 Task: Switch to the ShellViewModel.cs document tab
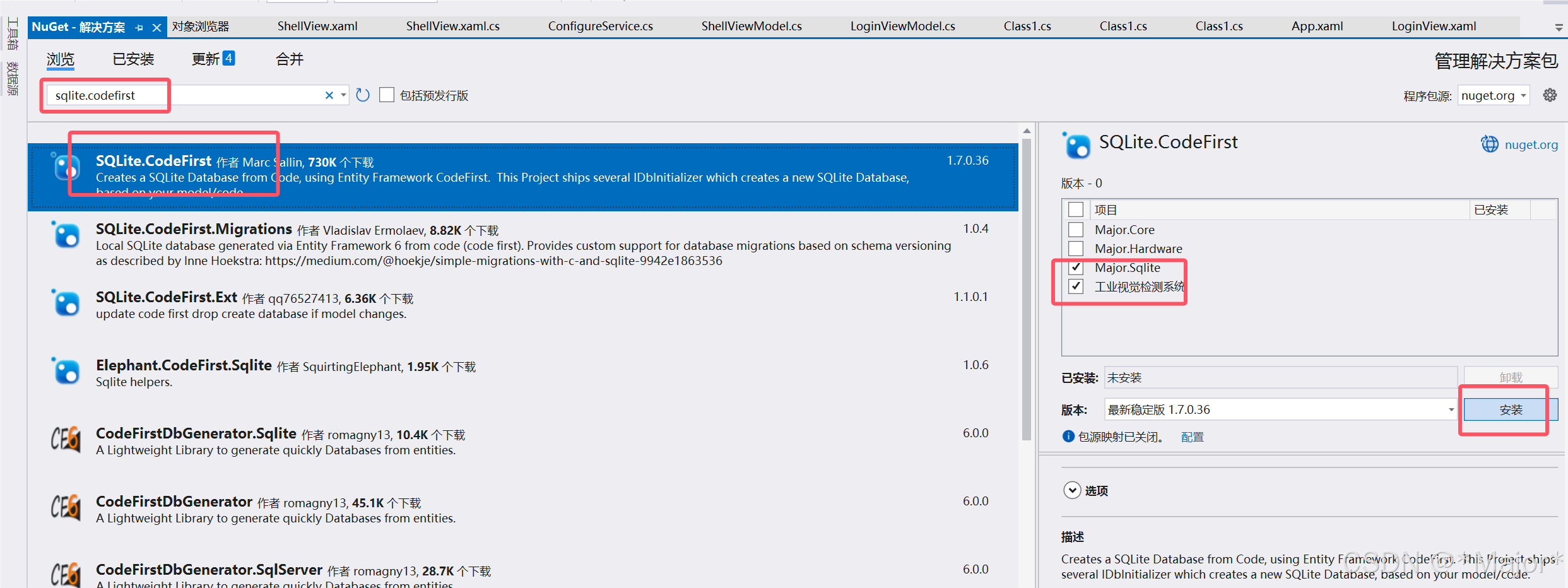(751, 26)
